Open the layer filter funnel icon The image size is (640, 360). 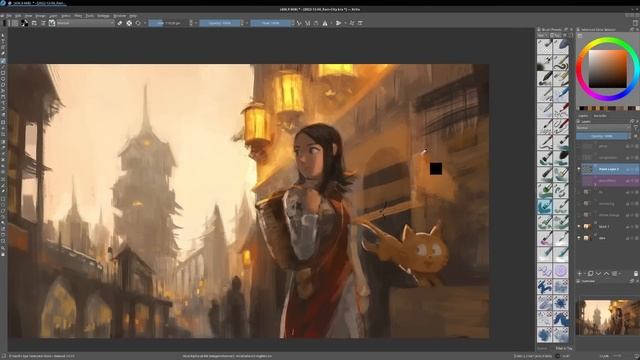(635, 128)
